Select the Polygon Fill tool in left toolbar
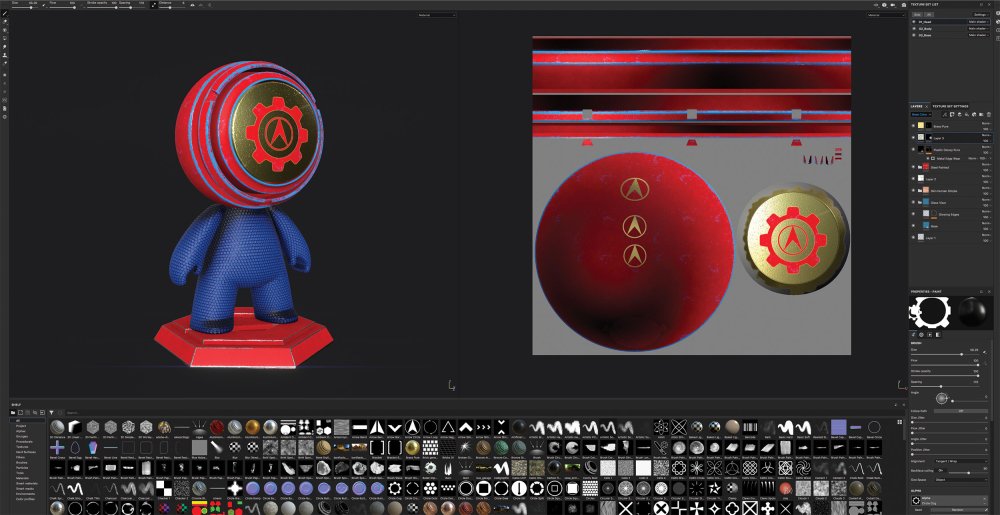Image resolution: width=1000 pixels, height=515 pixels. click(x=4, y=38)
